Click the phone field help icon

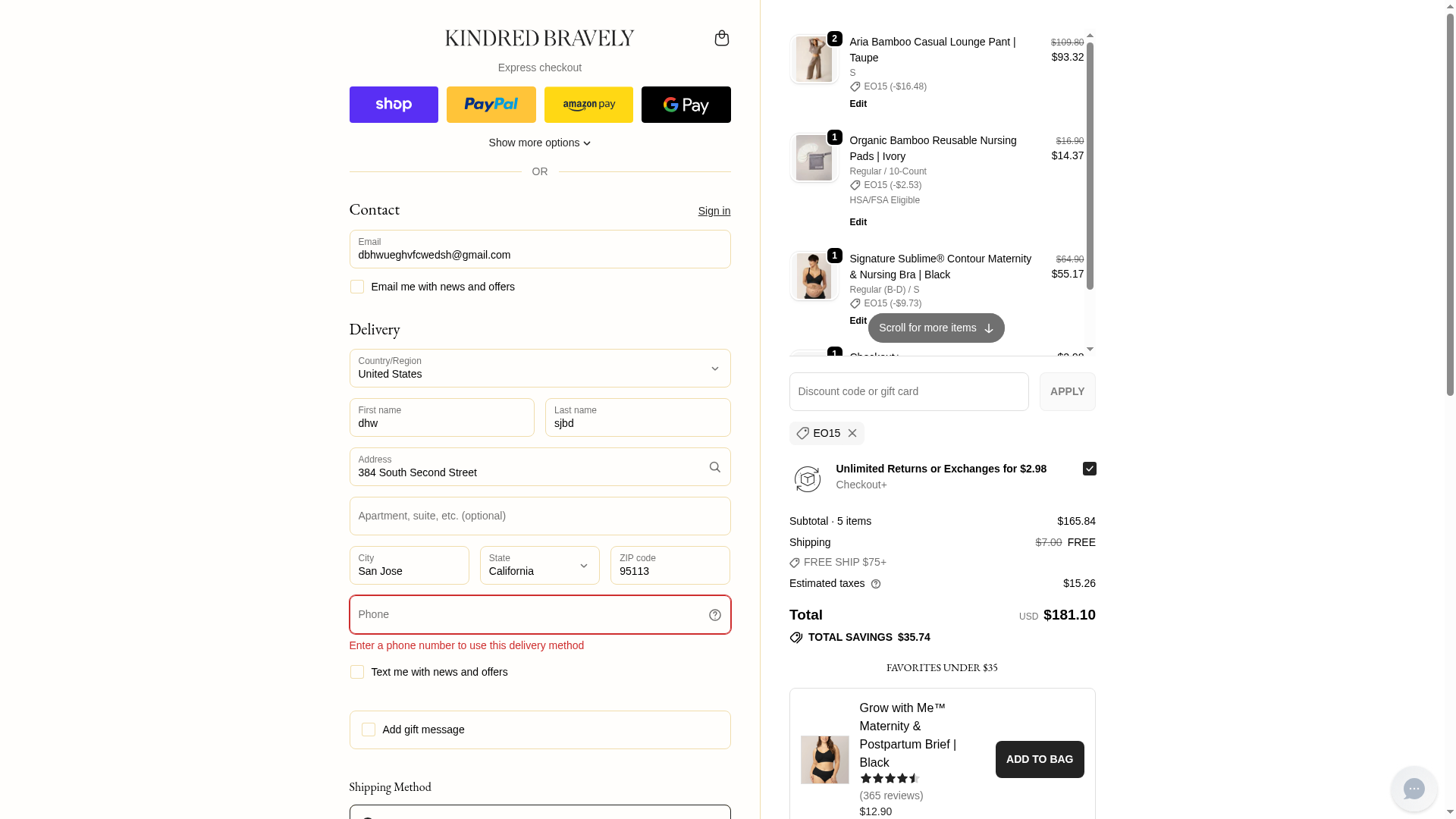714,615
